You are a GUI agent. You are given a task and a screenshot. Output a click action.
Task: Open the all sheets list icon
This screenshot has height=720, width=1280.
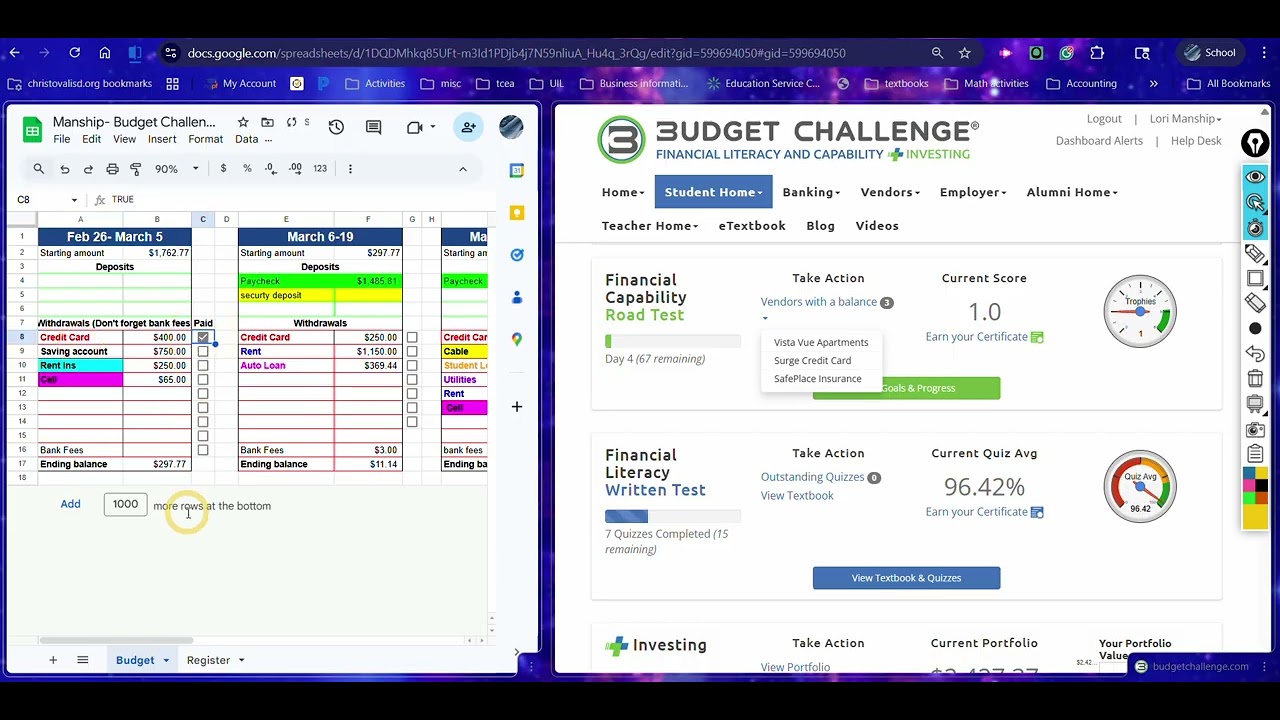point(83,660)
